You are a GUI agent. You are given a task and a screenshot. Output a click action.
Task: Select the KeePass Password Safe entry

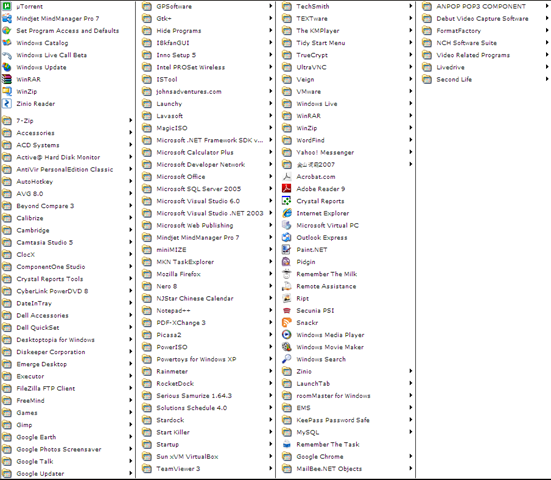click(348, 420)
